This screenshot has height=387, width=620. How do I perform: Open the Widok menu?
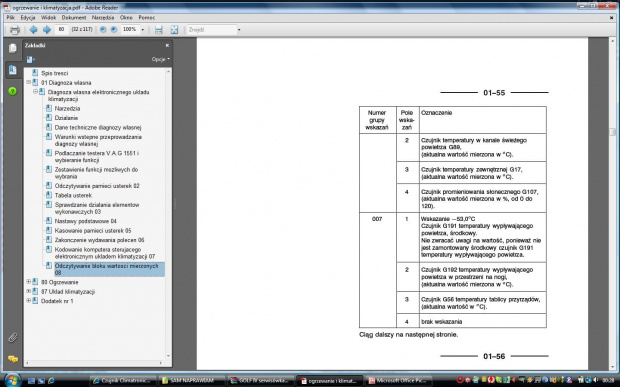pos(49,18)
